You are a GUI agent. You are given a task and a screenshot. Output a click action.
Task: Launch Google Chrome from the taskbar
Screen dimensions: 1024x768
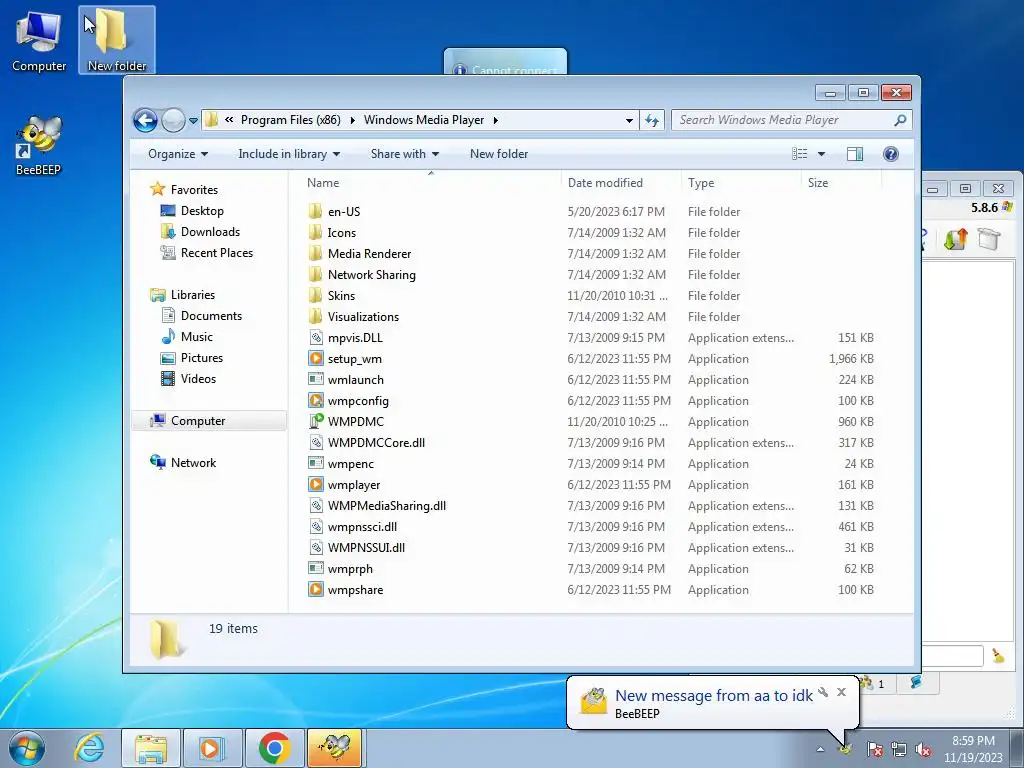pos(274,748)
